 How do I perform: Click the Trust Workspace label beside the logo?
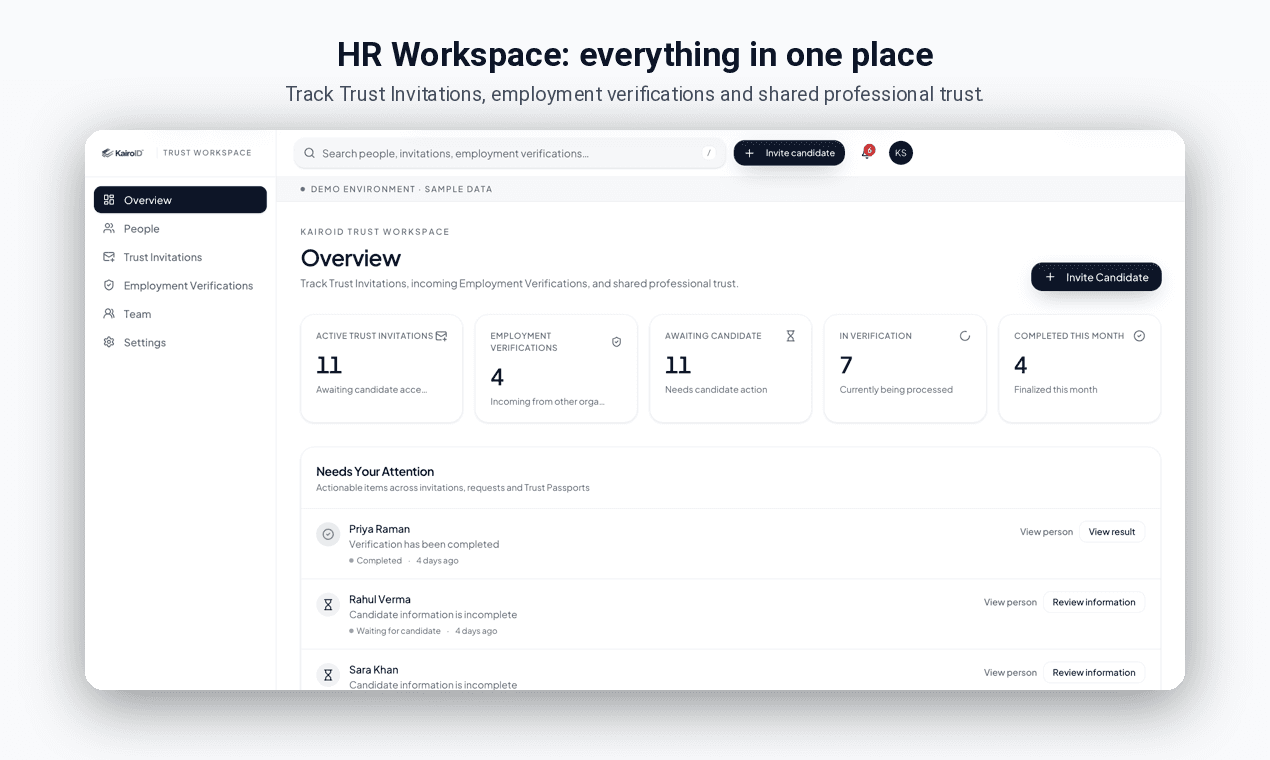coord(207,153)
